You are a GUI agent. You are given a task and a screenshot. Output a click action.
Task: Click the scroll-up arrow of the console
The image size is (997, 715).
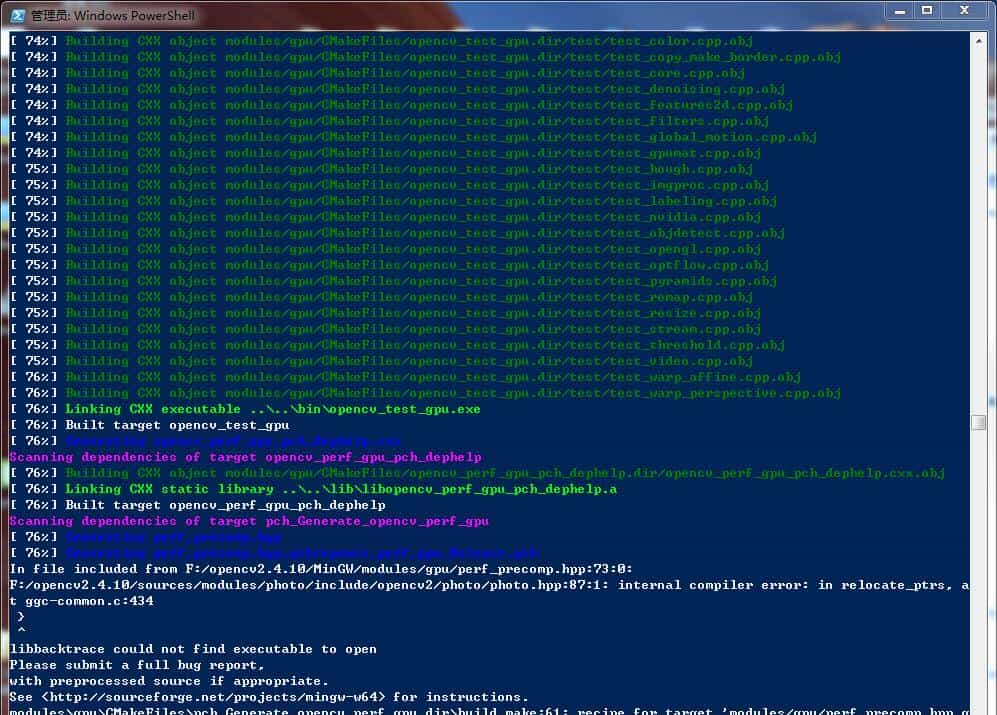coord(978,39)
